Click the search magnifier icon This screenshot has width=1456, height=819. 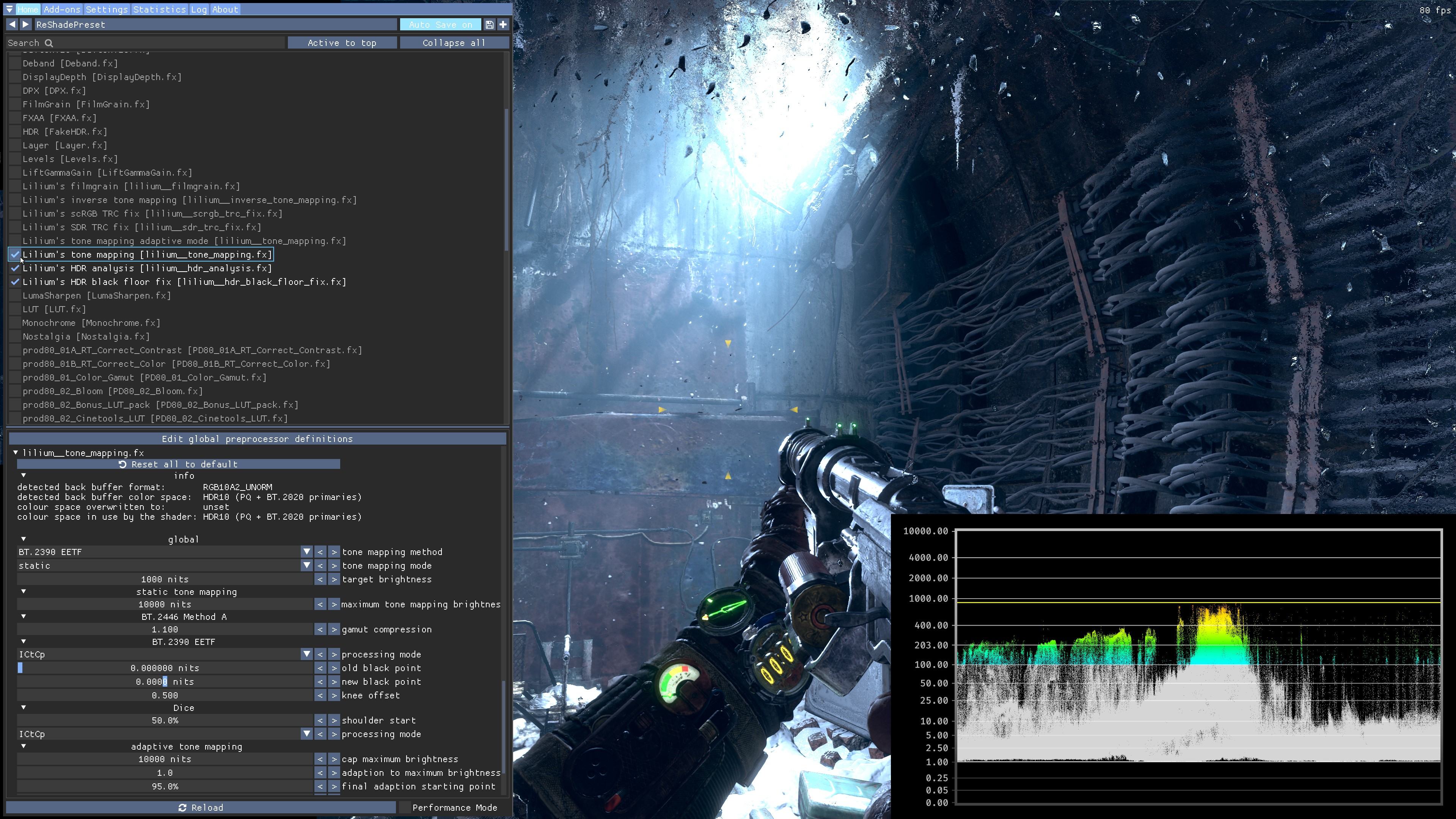pyautogui.click(x=49, y=43)
